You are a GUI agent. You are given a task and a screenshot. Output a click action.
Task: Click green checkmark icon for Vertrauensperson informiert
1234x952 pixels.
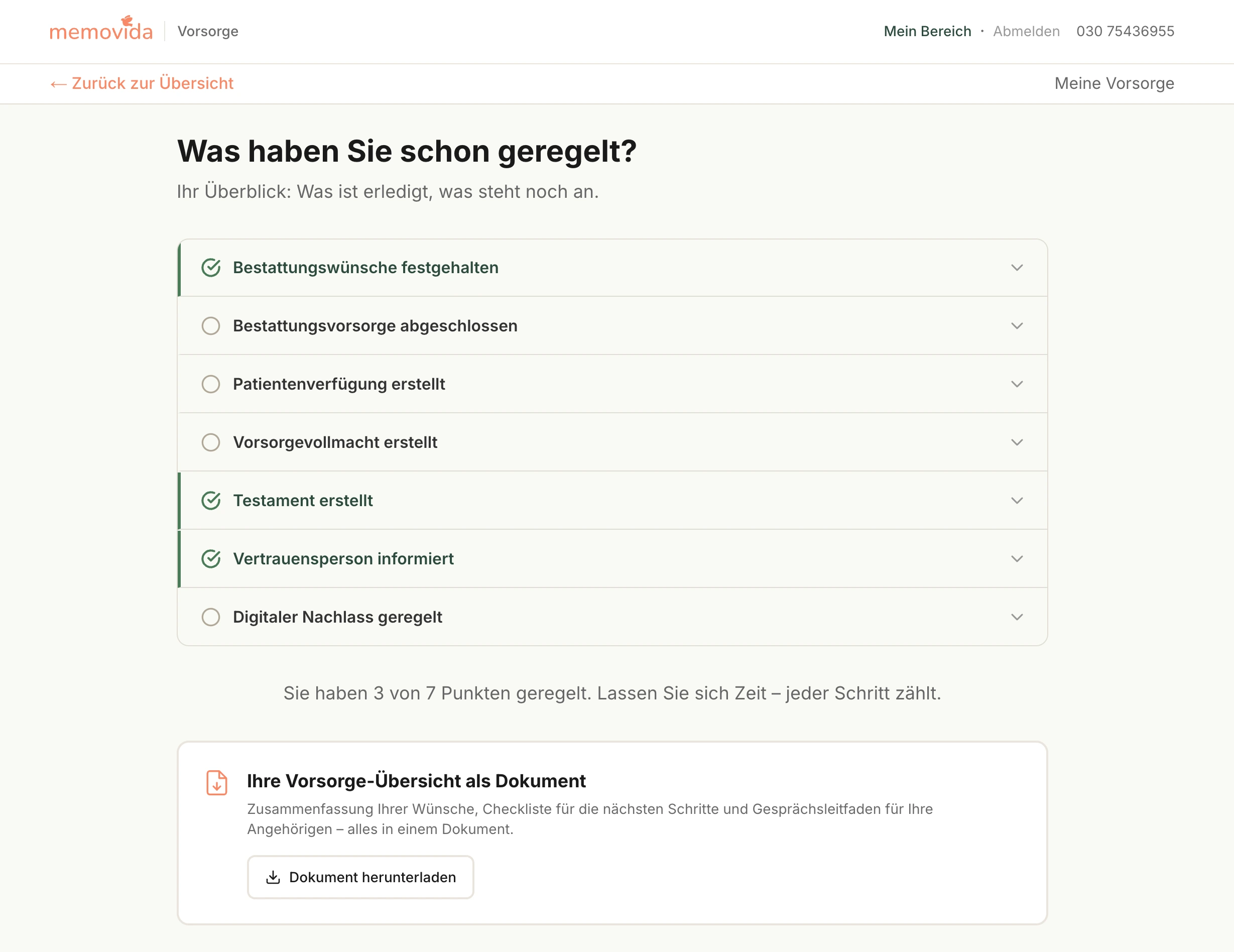(x=211, y=559)
